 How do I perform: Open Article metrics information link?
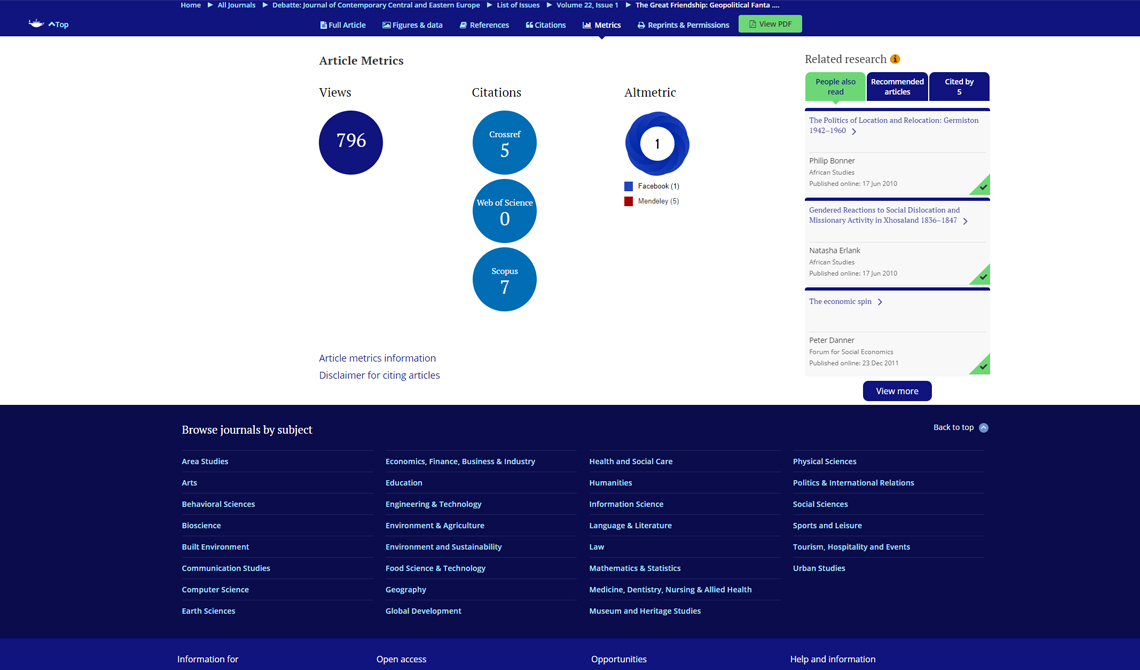pyautogui.click(x=377, y=358)
